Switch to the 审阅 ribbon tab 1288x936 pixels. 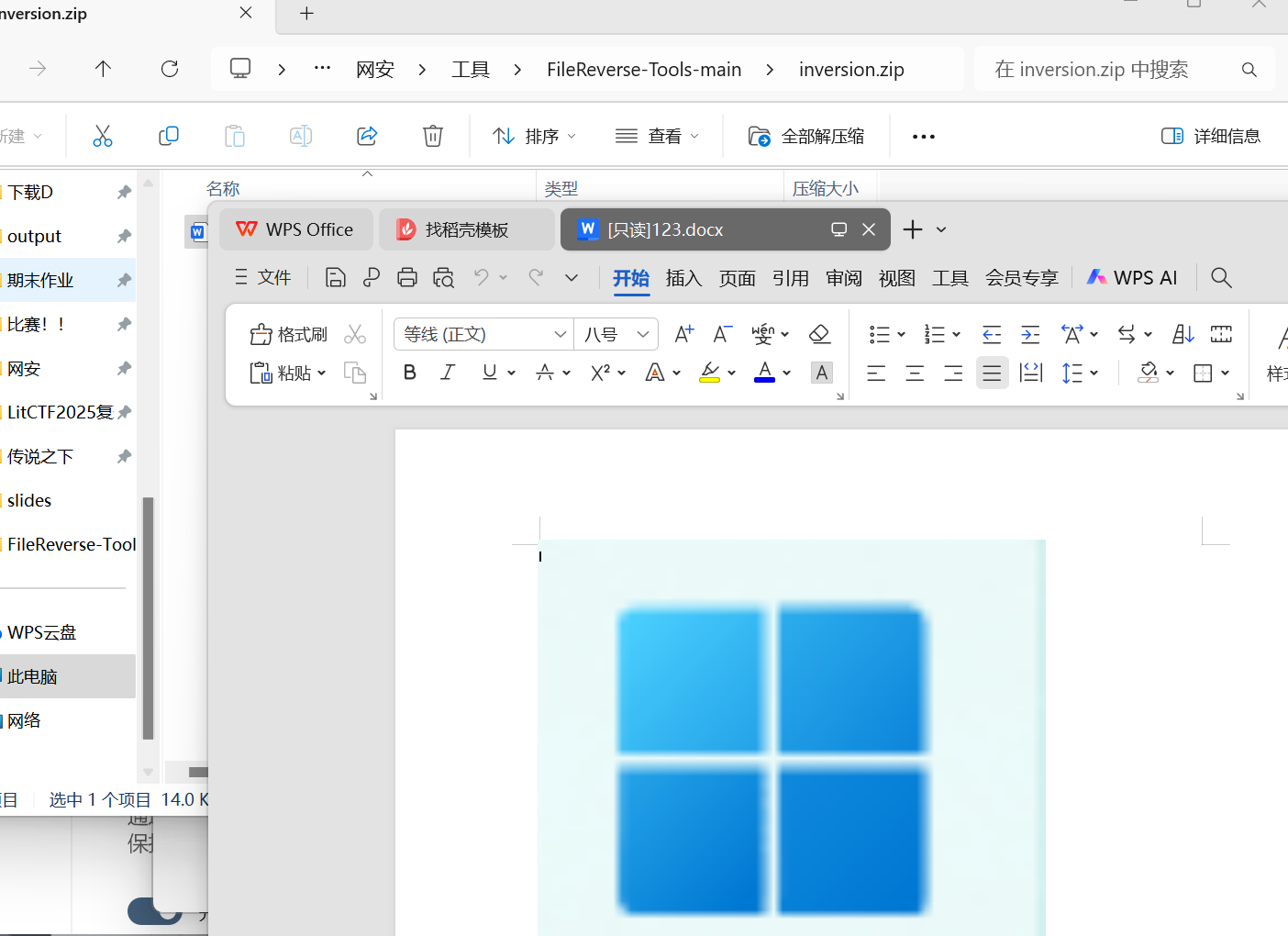coord(843,278)
